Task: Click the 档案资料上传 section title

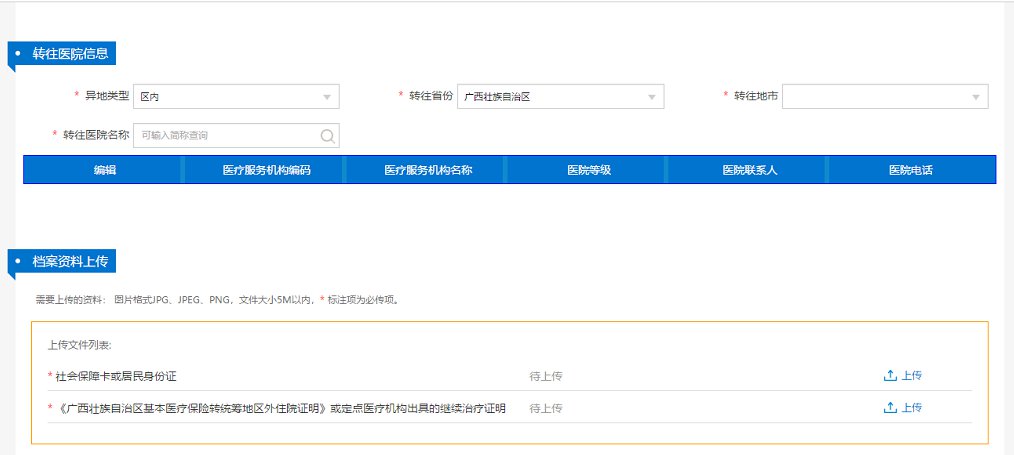Action: (70, 261)
